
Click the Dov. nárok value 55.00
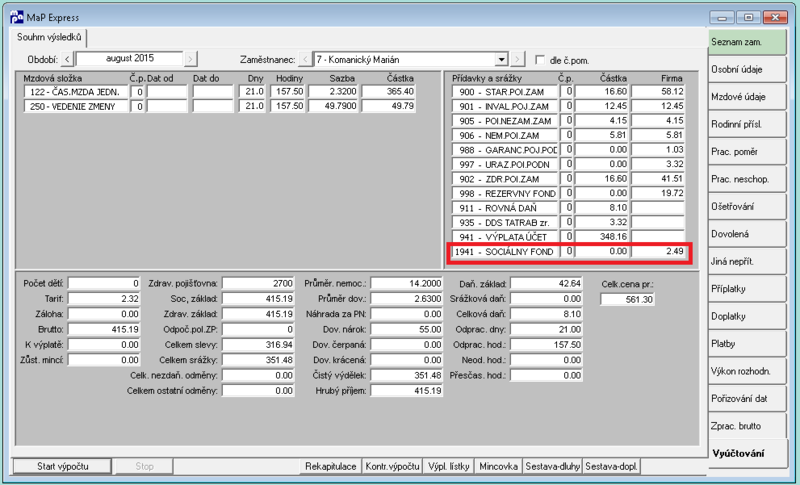407,329
